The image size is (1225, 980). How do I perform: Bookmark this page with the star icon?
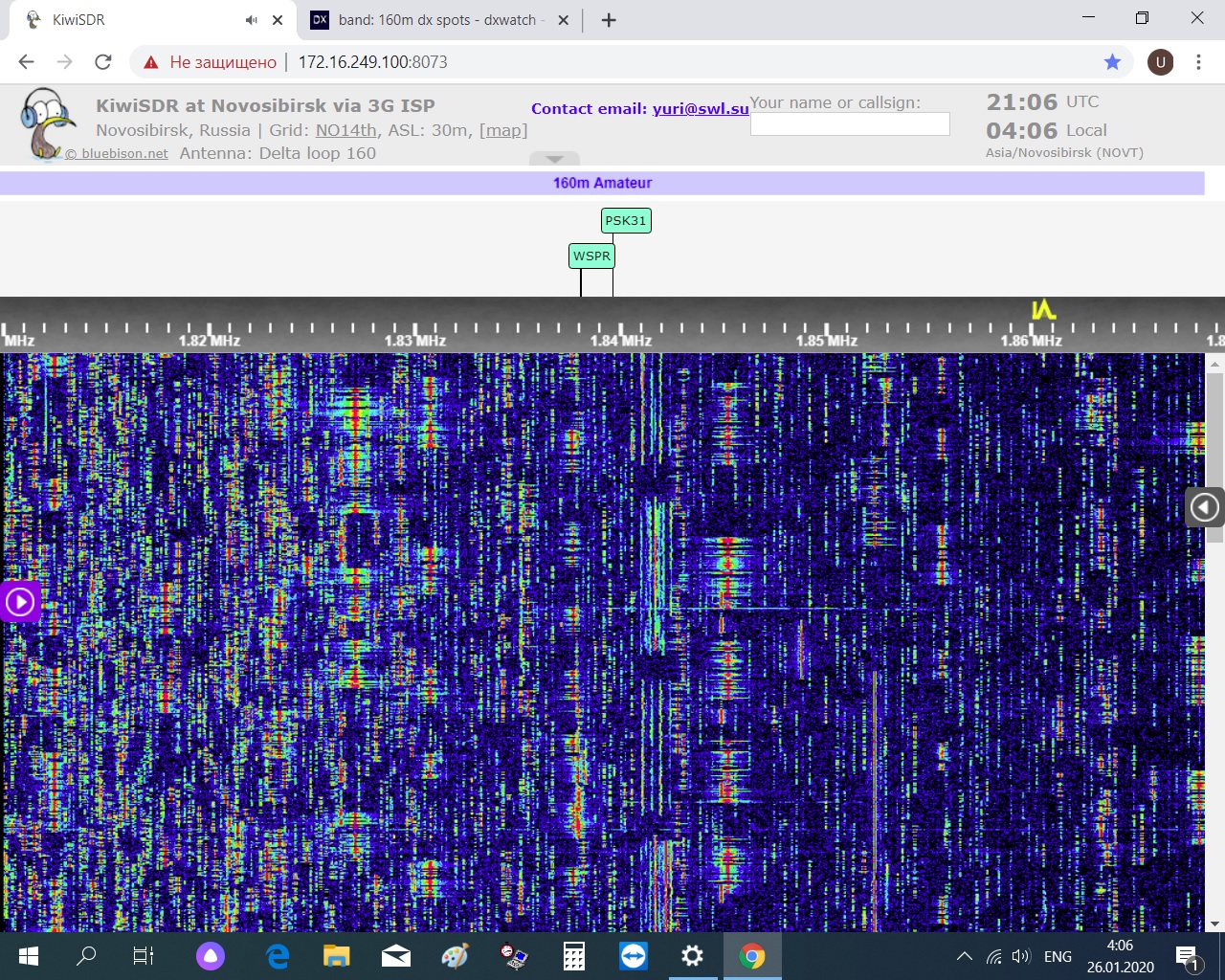pyautogui.click(x=1112, y=62)
